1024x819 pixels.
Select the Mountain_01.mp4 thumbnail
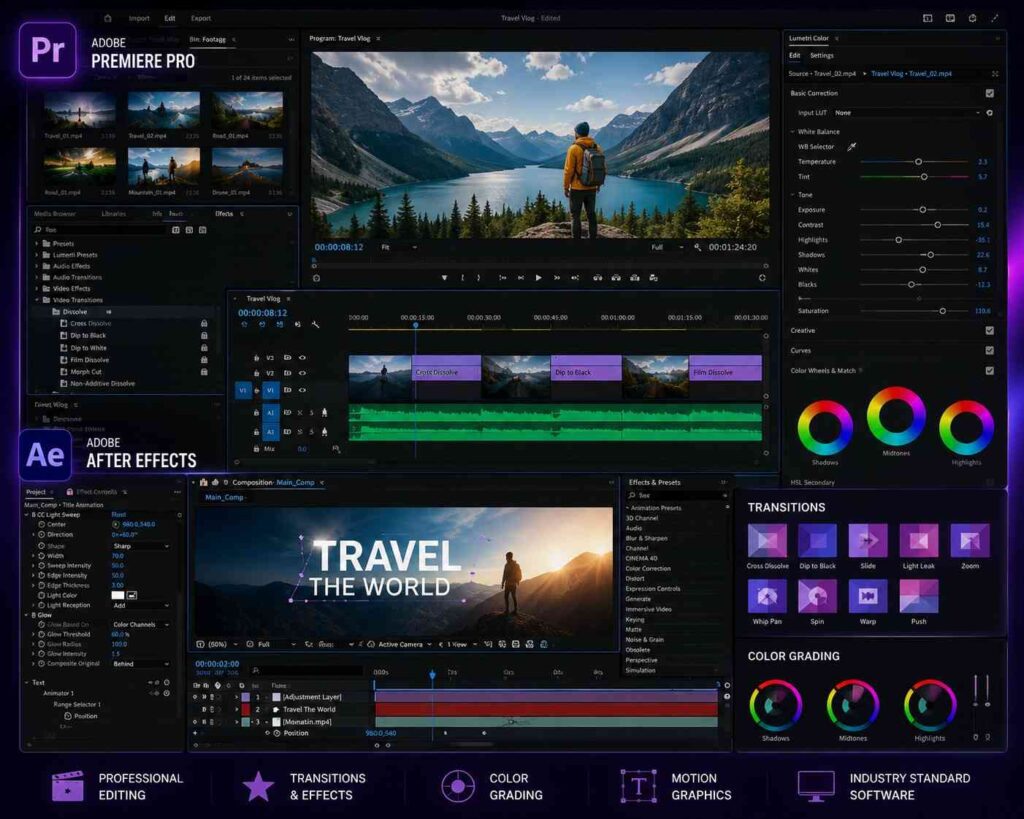pos(163,166)
